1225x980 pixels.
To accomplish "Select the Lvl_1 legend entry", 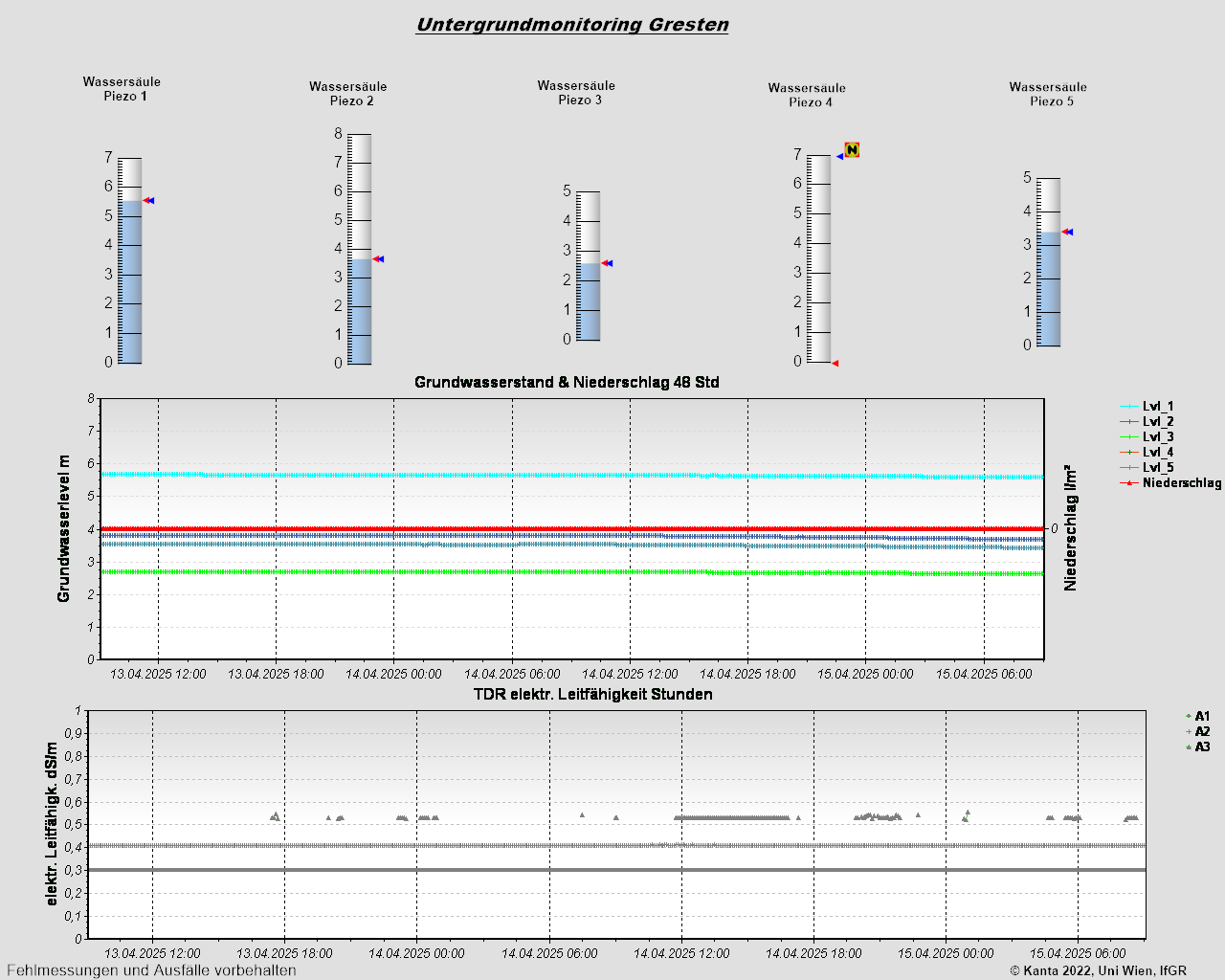I will pos(1147,406).
